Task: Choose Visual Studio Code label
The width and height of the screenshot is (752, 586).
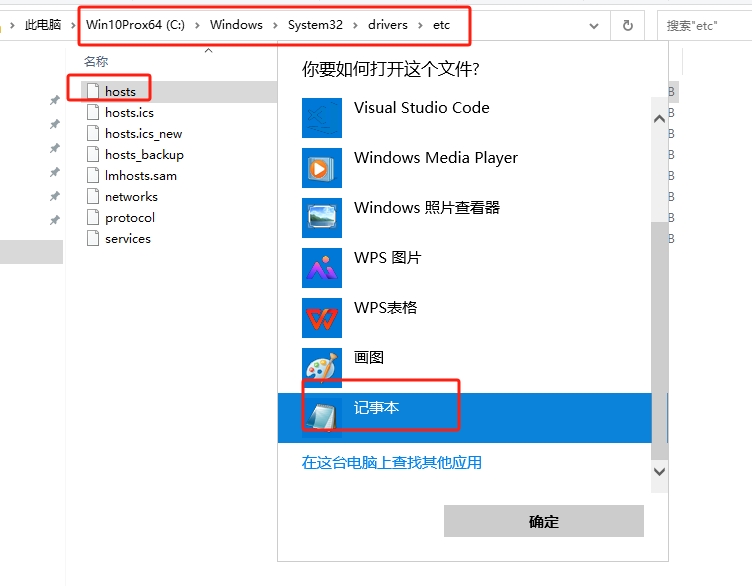Action: pos(422,108)
